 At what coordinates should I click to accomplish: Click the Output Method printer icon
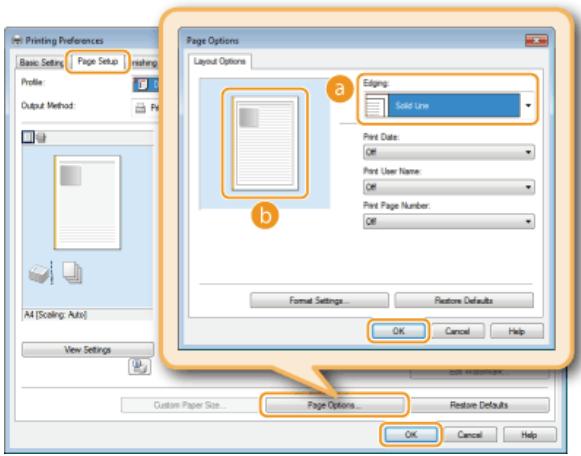[140, 108]
